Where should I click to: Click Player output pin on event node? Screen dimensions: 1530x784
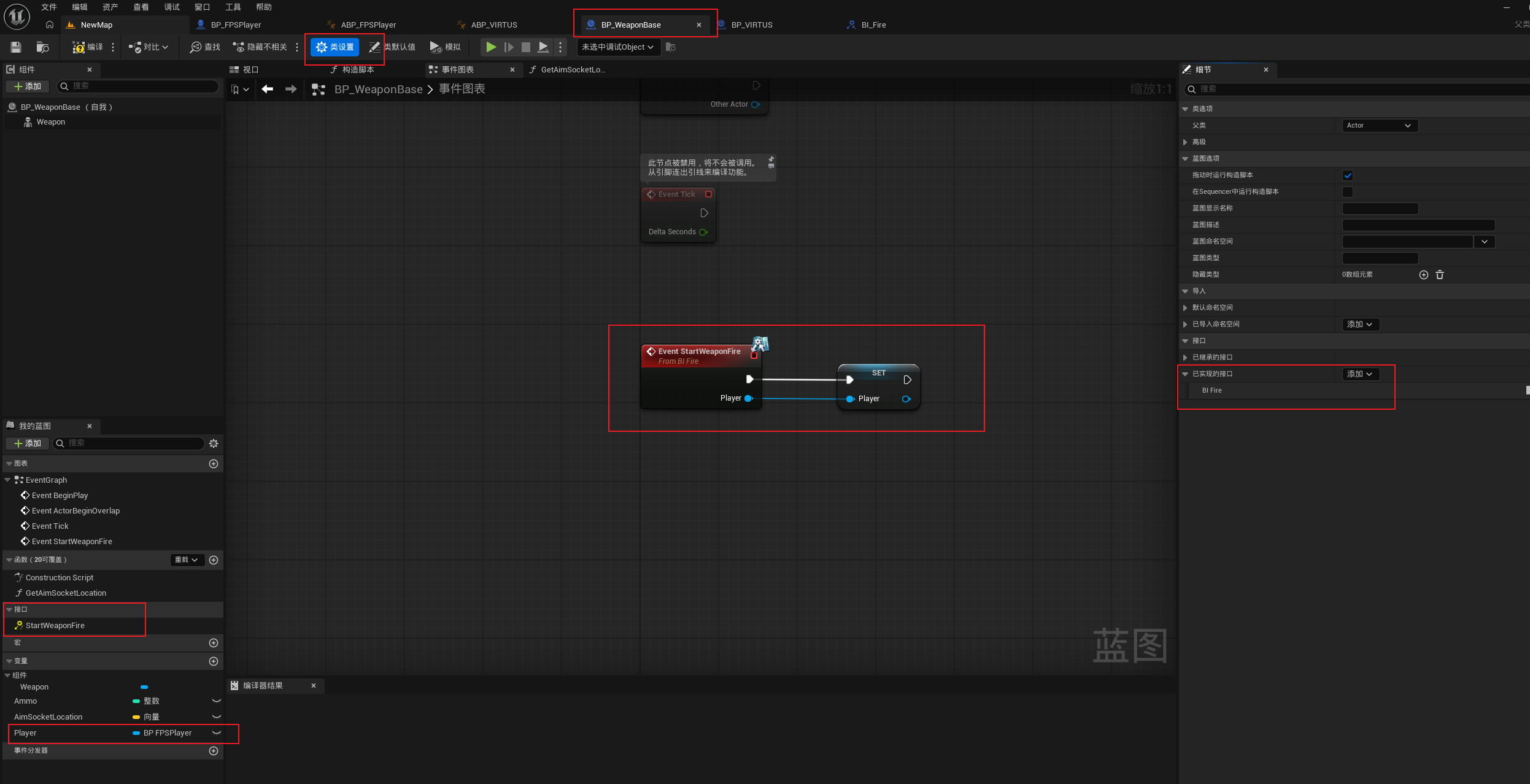tap(749, 399)
